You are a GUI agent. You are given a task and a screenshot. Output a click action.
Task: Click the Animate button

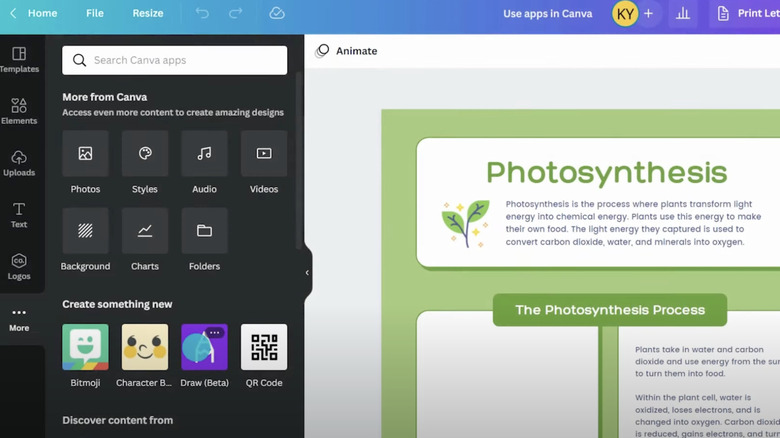[x=346, y=51]
